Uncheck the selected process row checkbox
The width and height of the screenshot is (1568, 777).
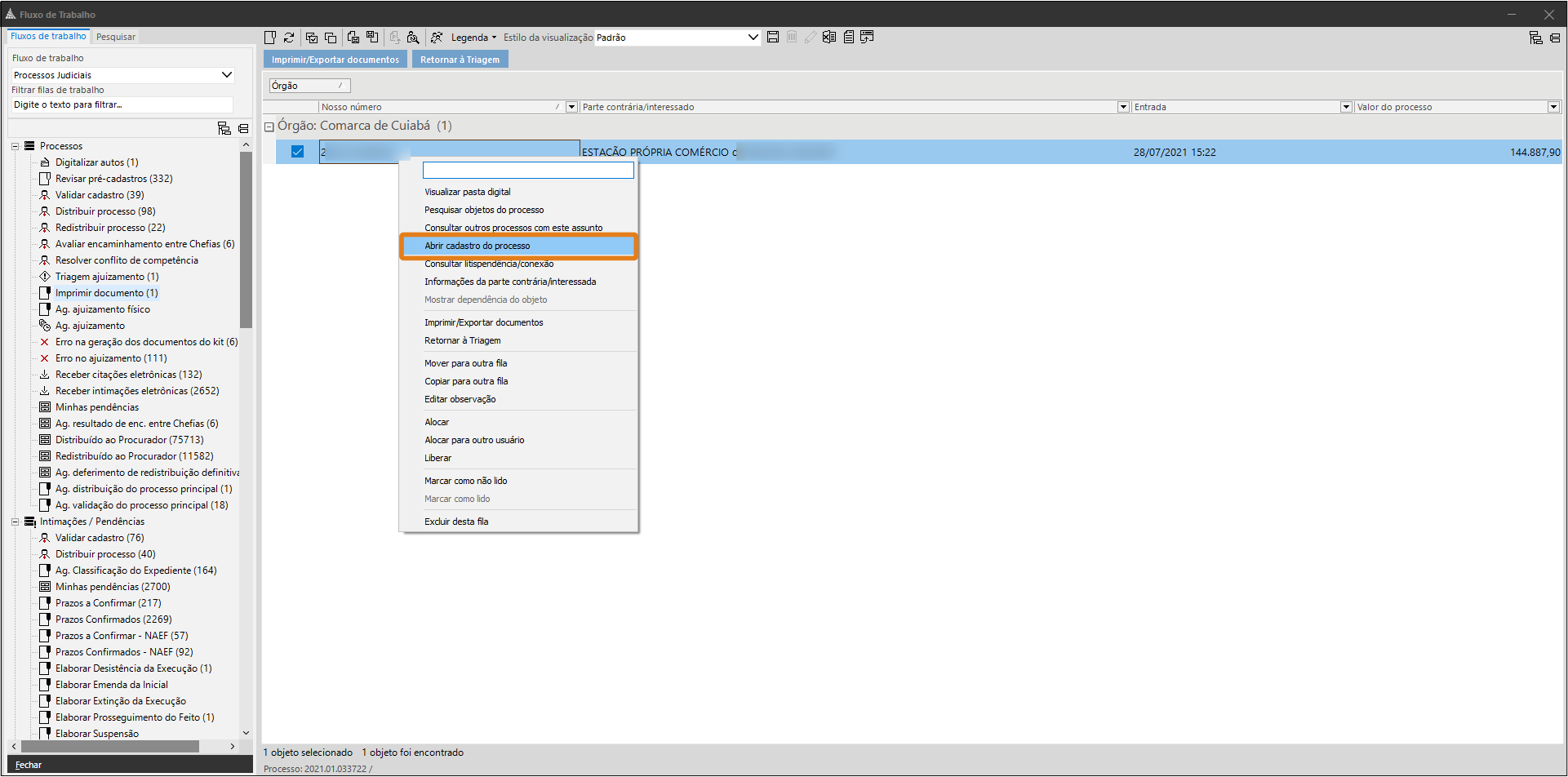tap(297, 152)
